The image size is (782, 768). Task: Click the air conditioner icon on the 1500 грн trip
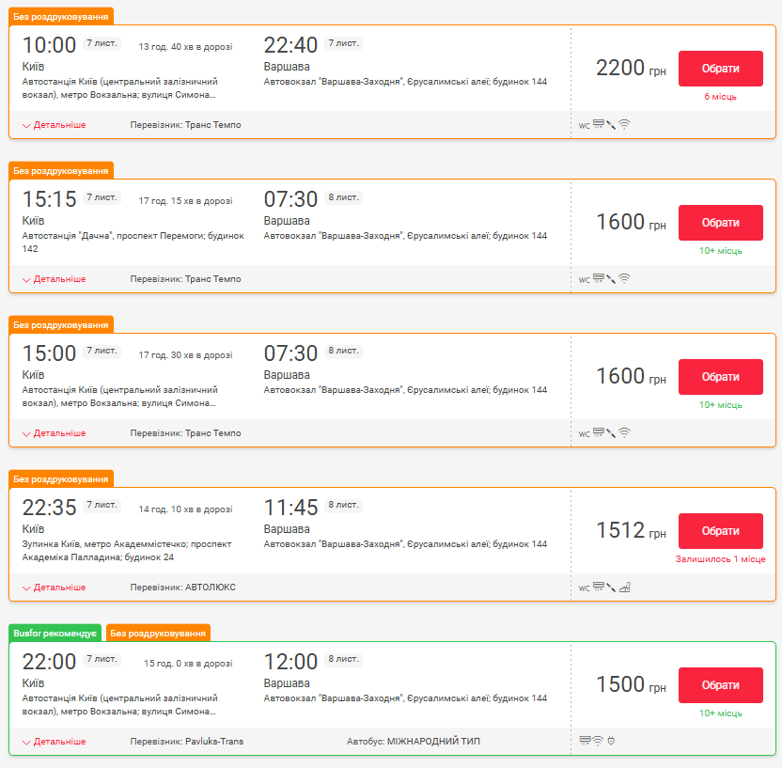[x=584, y=741]
